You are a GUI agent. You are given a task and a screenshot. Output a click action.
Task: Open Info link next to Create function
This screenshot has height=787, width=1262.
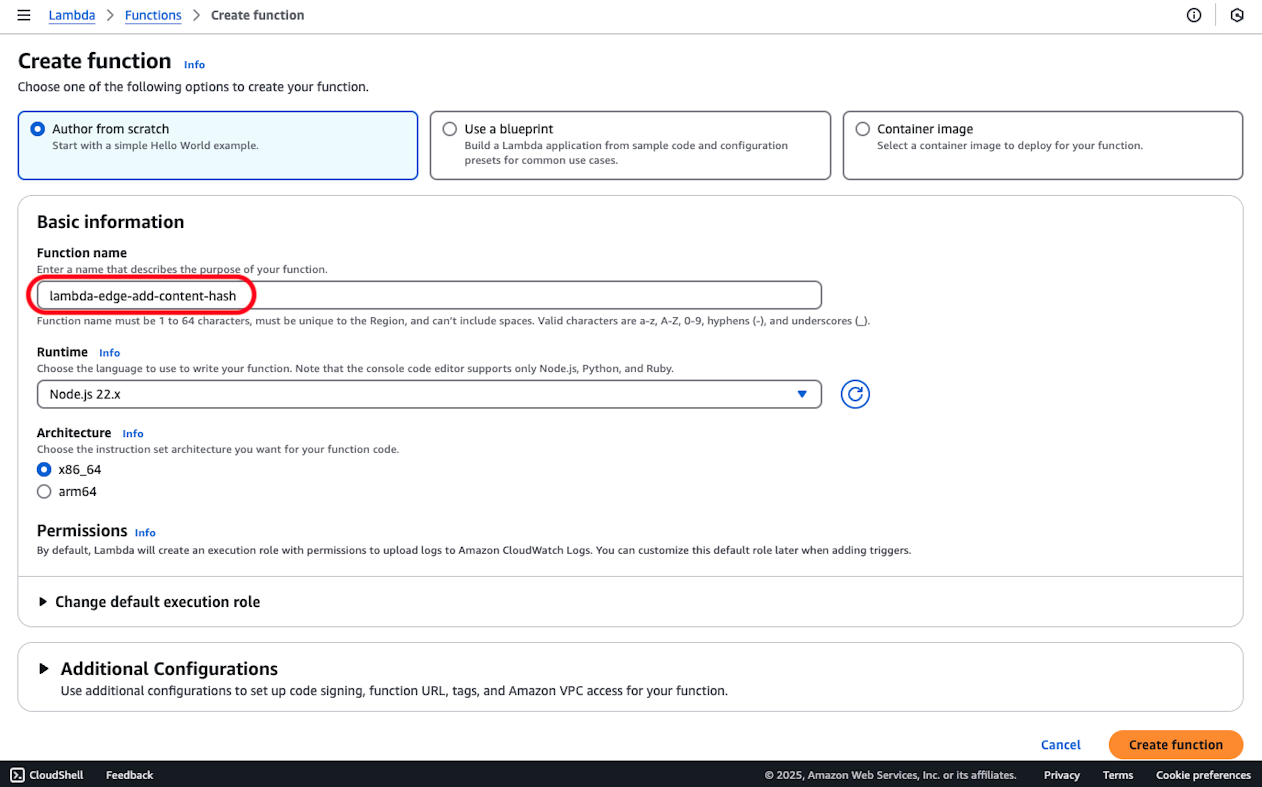194,64
